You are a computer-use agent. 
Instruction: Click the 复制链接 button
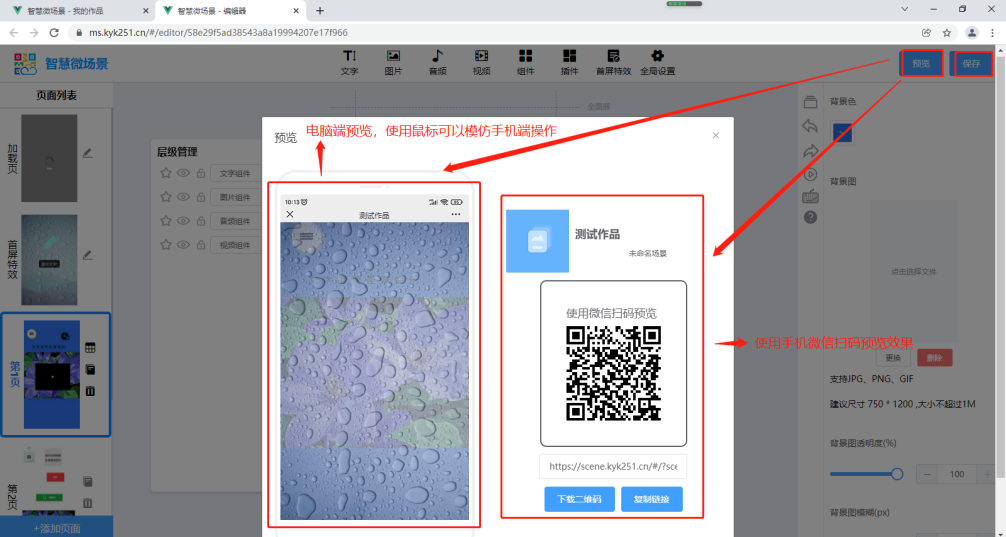(651, 499)
